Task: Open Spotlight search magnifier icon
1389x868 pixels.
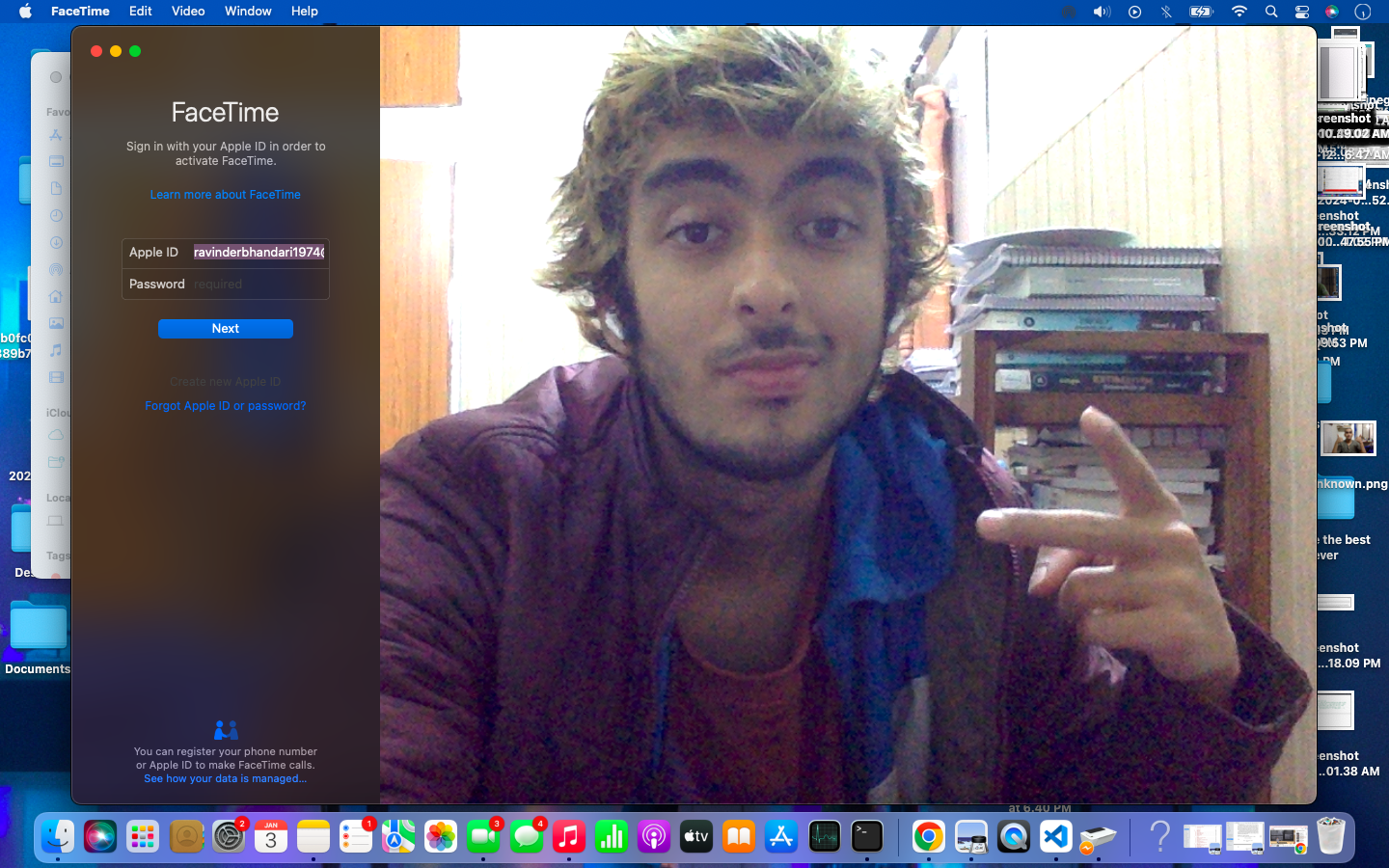Action: coord(1271,12)
